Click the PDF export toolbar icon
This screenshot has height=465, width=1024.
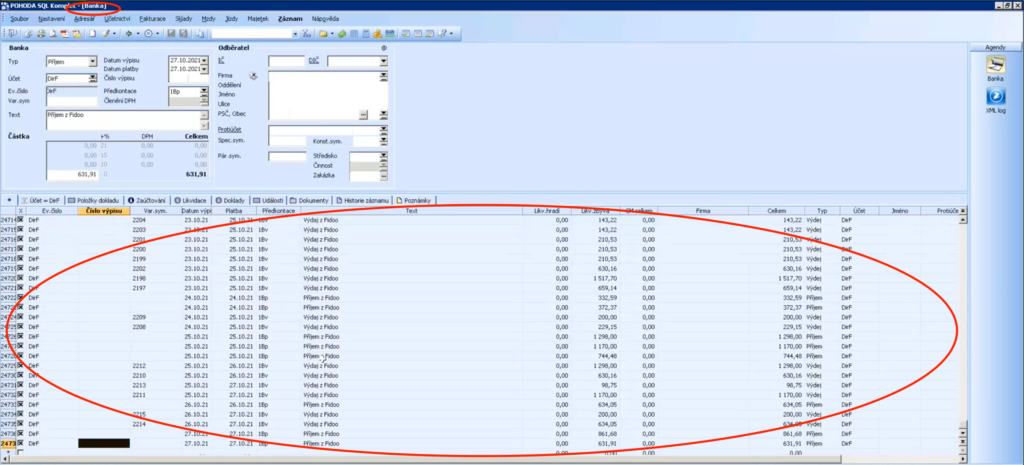pyautogui.click(x=64, y=33)
